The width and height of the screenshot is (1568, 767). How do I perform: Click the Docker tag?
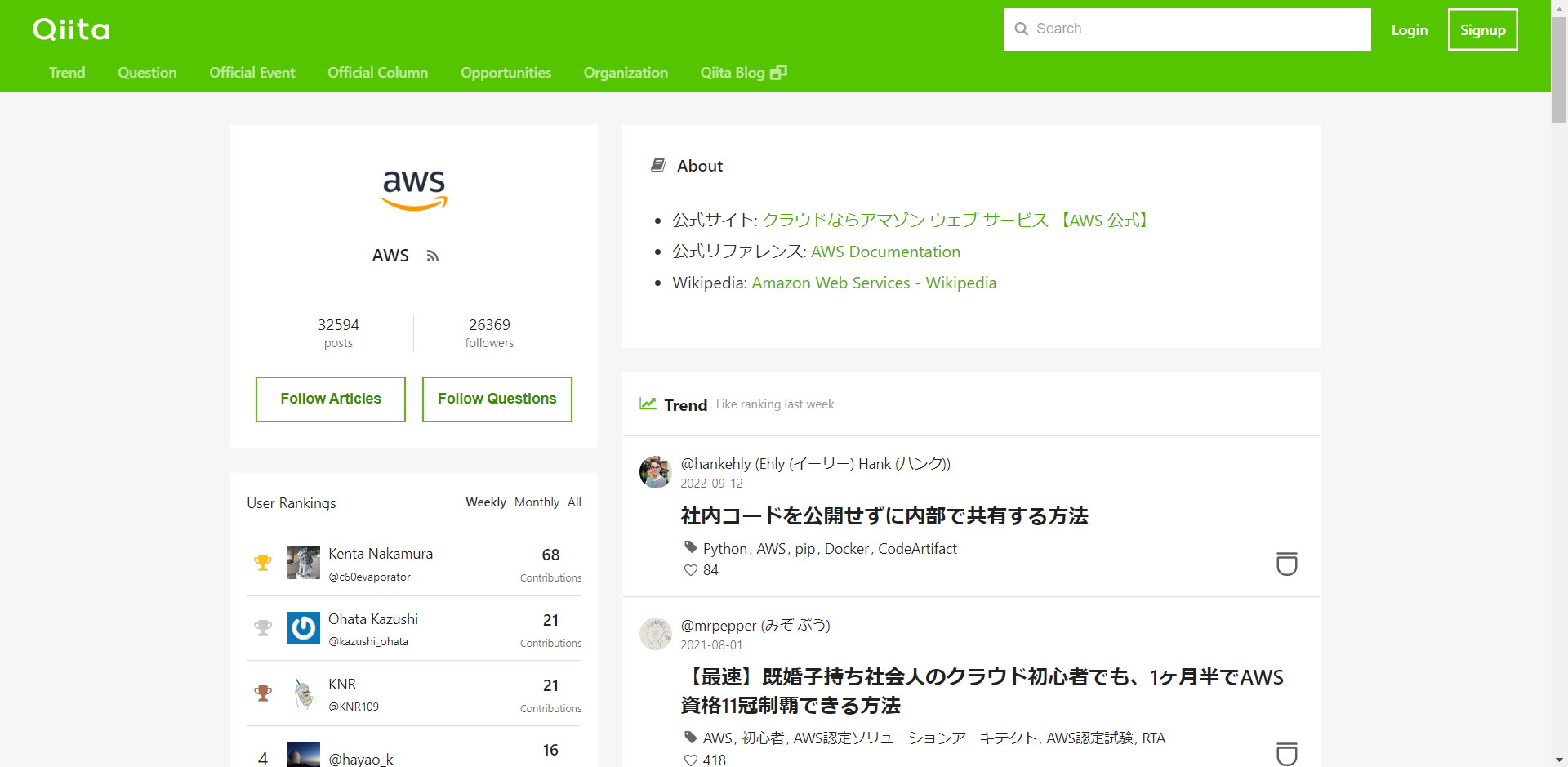pos(847,549)
